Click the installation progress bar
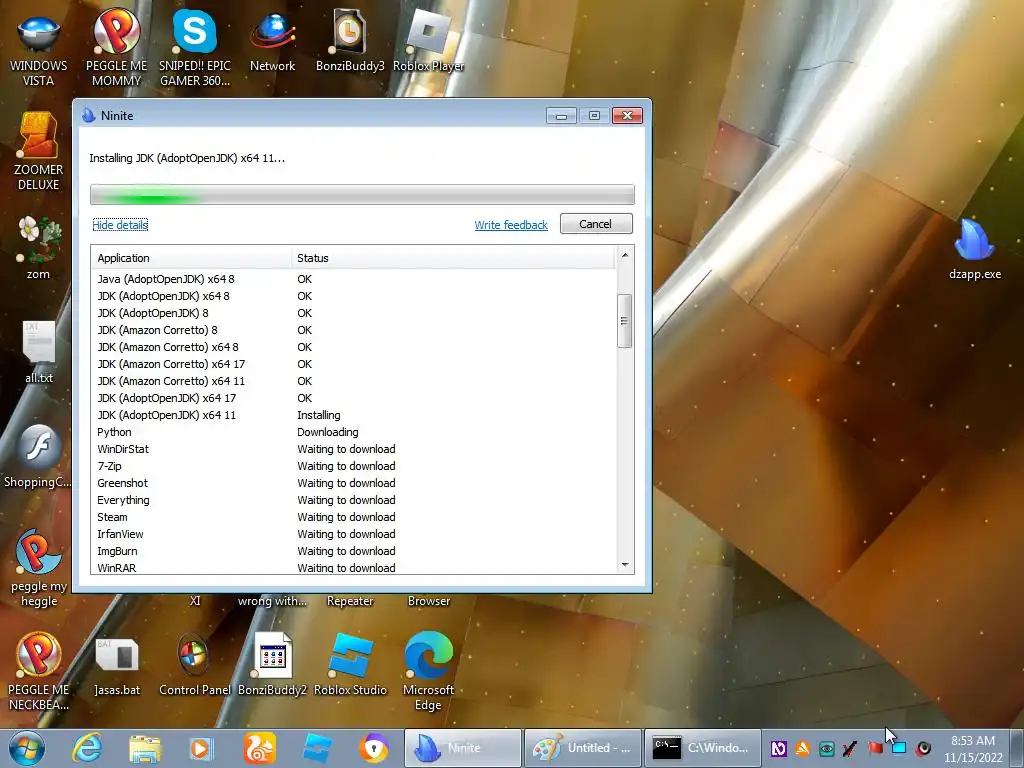The height and width of the screenshot is (768, 1024). (x=362, y=195)
